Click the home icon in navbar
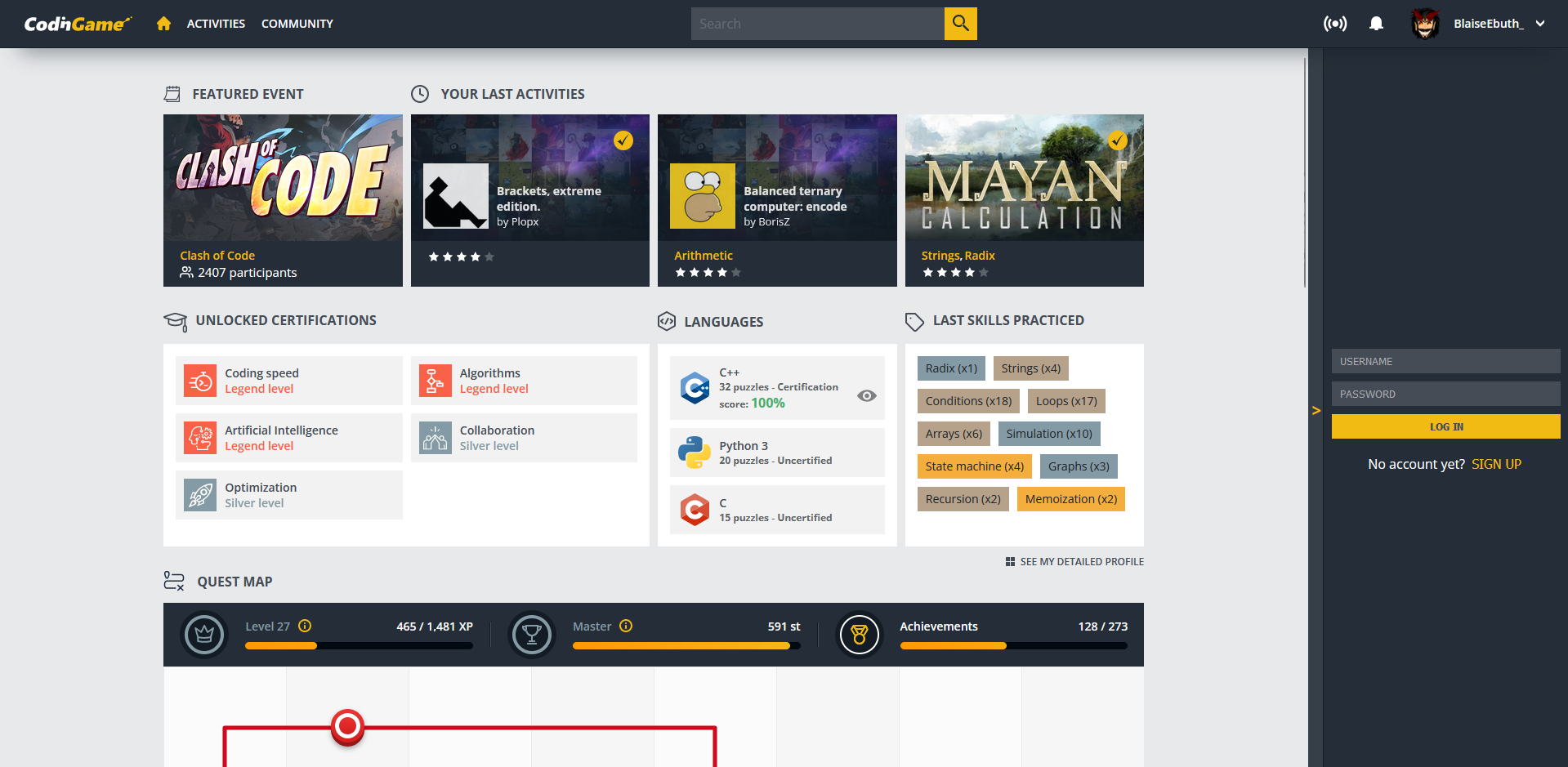 coord(163,24)
